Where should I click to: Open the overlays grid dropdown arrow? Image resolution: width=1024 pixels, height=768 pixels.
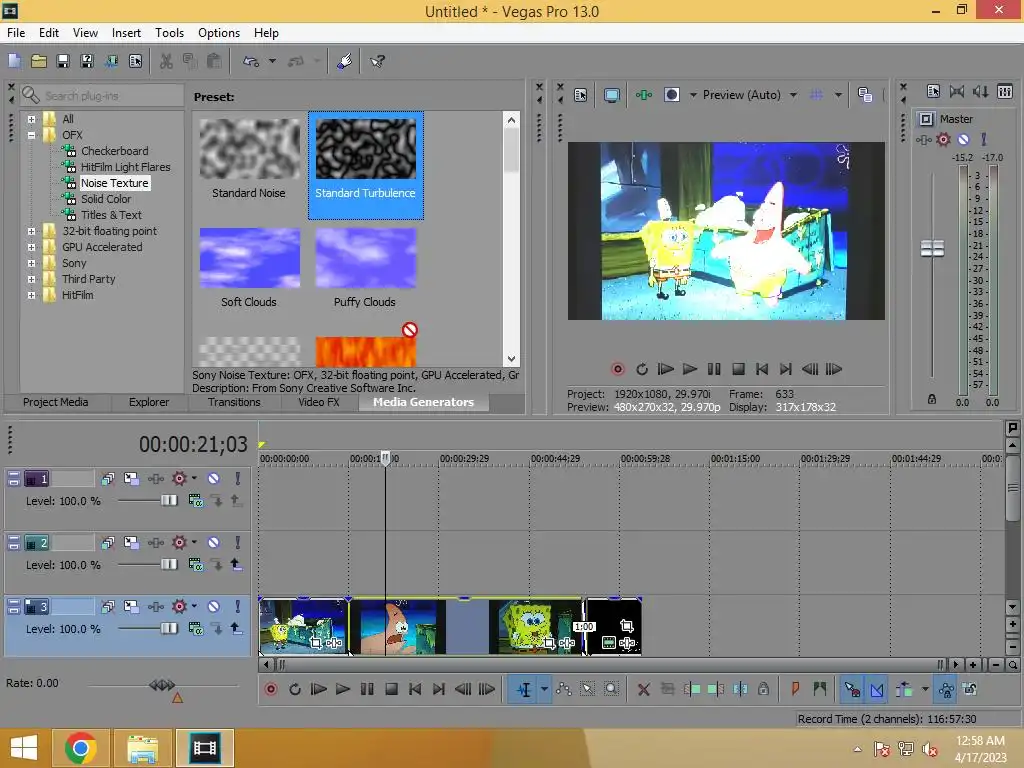(x=838, y=95)
